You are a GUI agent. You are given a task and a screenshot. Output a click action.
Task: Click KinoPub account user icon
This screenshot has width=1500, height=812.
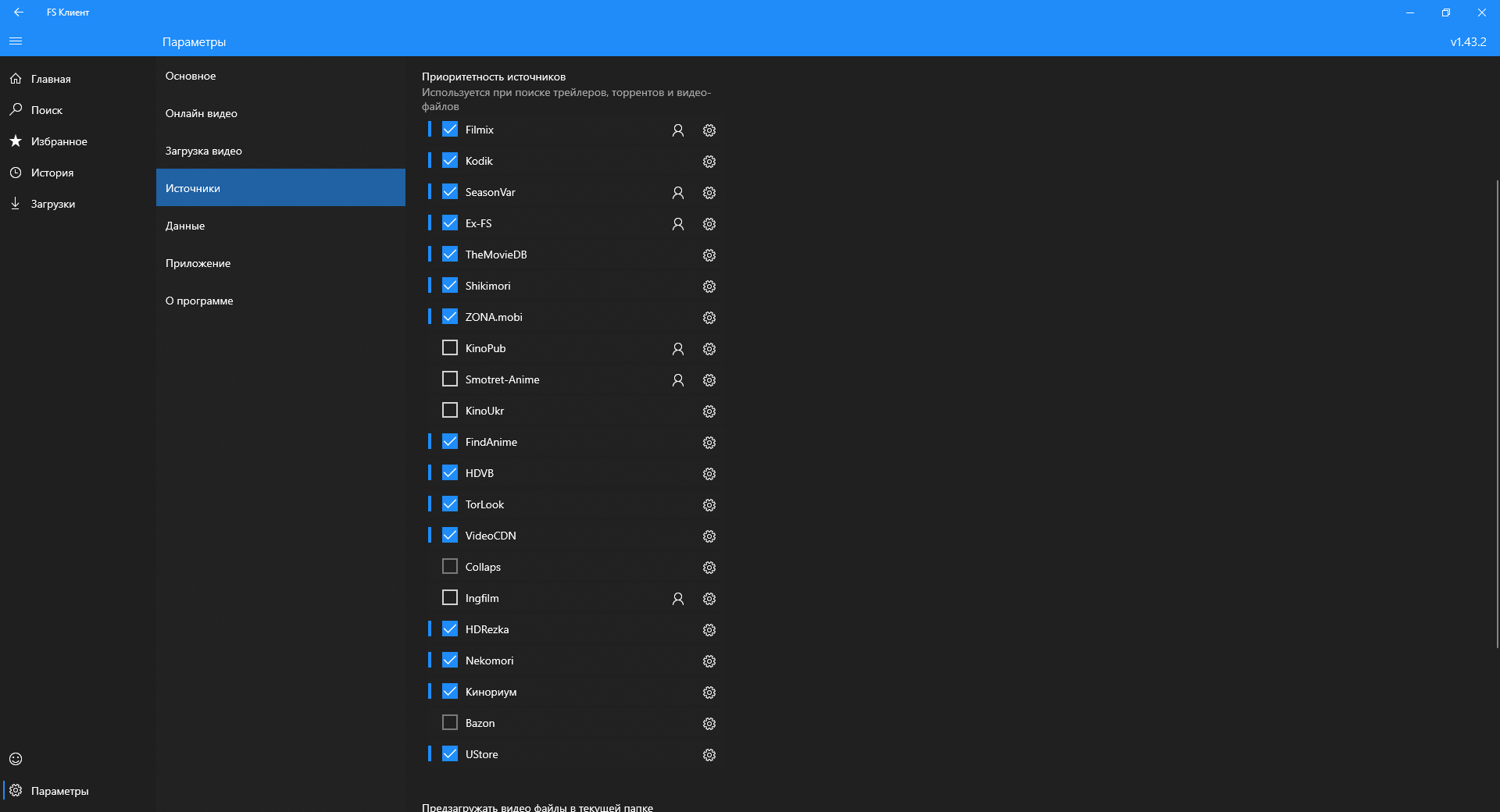(x=678, y=349)
